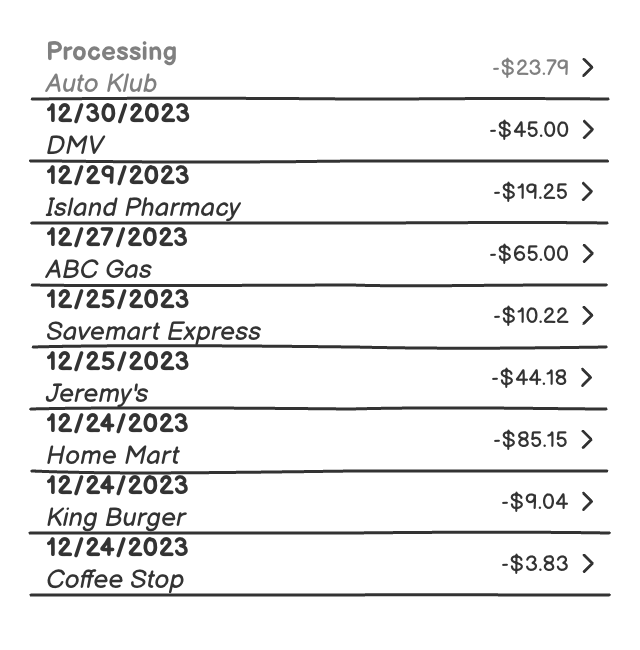
Task: Tap the Savemart Express chevron icon
Action: tap(588, 315)
